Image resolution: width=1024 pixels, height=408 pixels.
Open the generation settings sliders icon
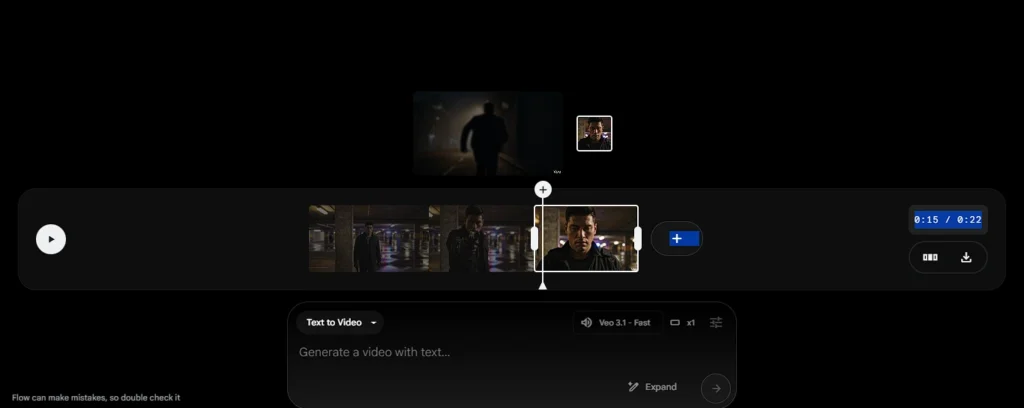click(x=716, y=322)
